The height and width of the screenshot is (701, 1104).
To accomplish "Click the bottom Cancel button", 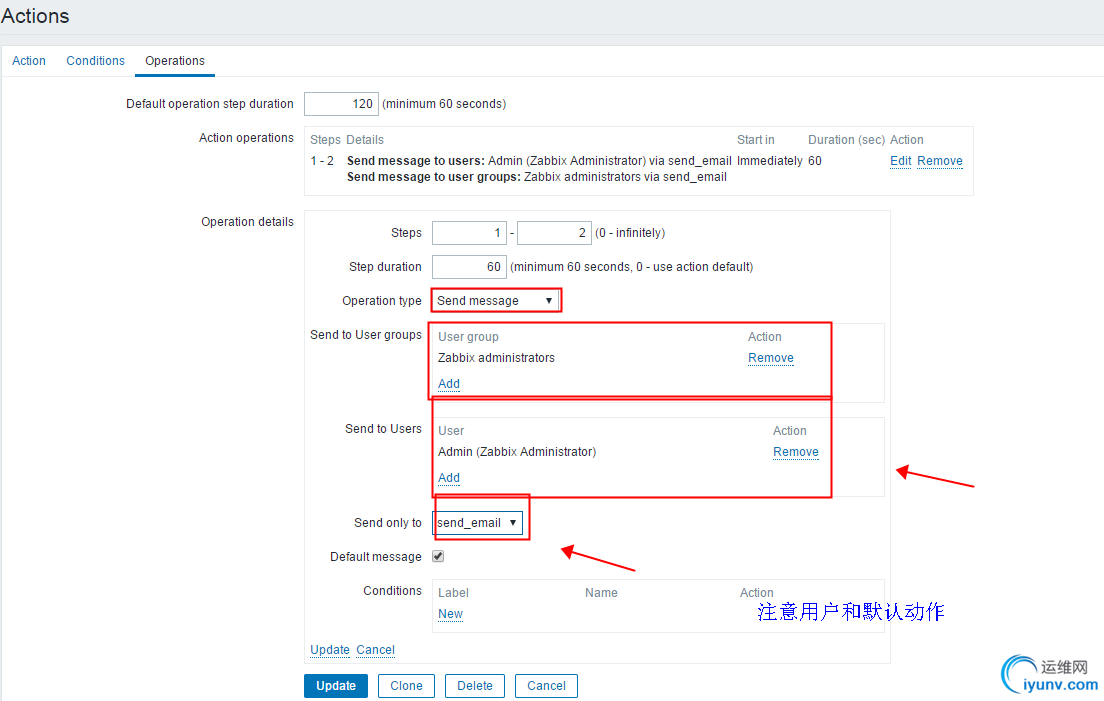I will (546, 686).
